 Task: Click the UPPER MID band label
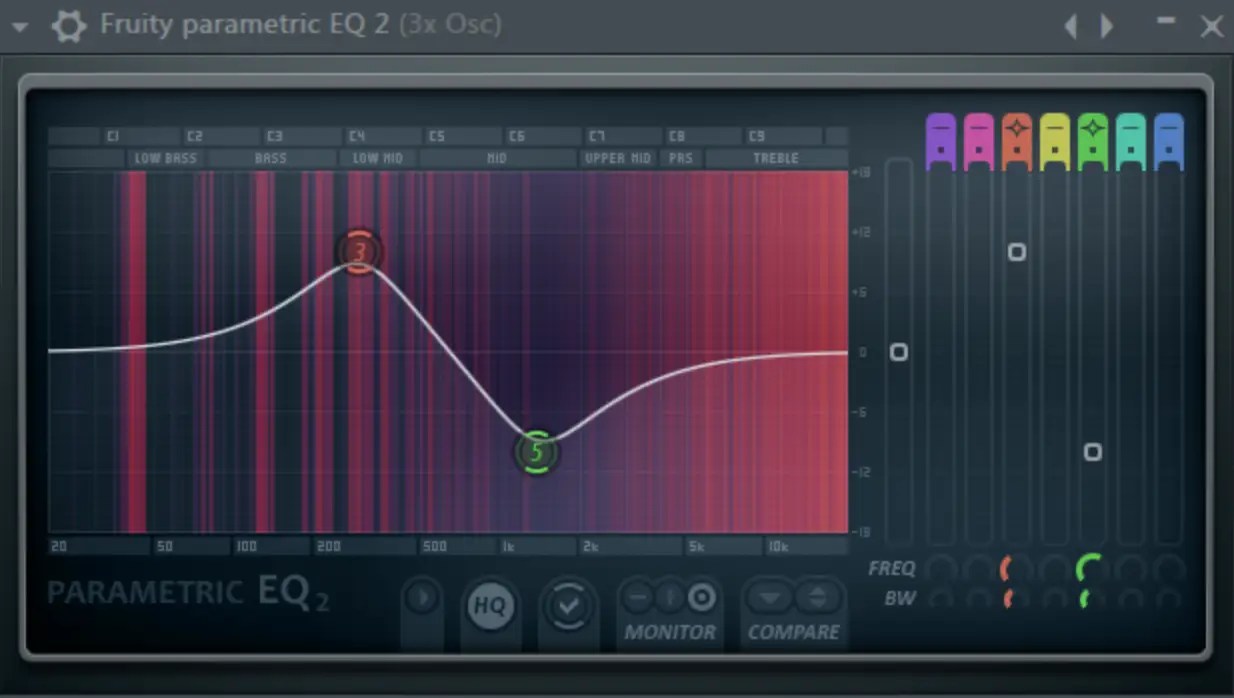point(616,157)
